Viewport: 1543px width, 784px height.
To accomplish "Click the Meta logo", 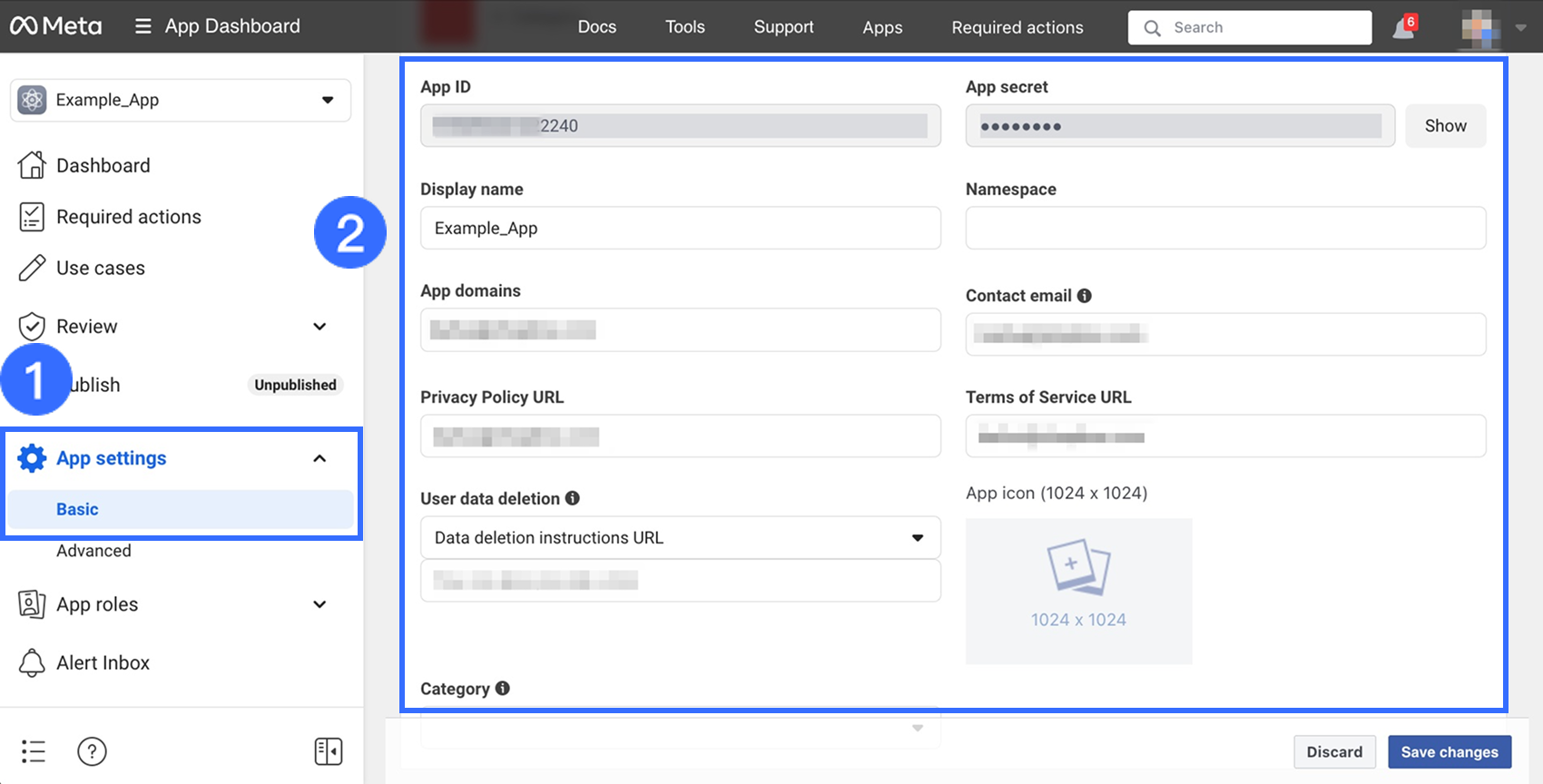I will 55,26.
